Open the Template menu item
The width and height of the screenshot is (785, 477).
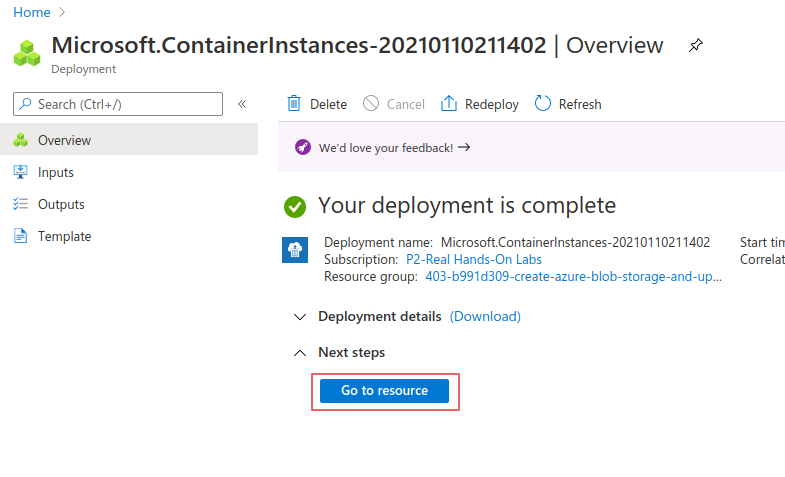point(129,236)
